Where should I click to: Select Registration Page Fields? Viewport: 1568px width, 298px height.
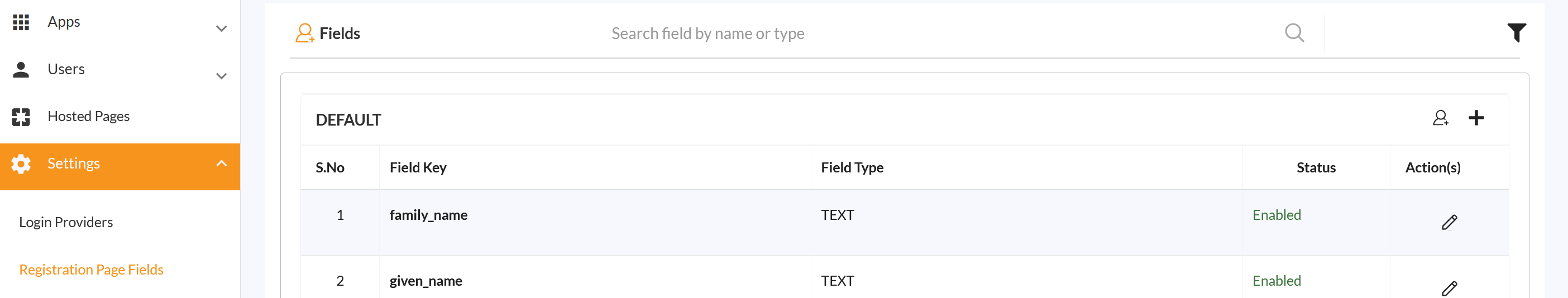[92, 270]
